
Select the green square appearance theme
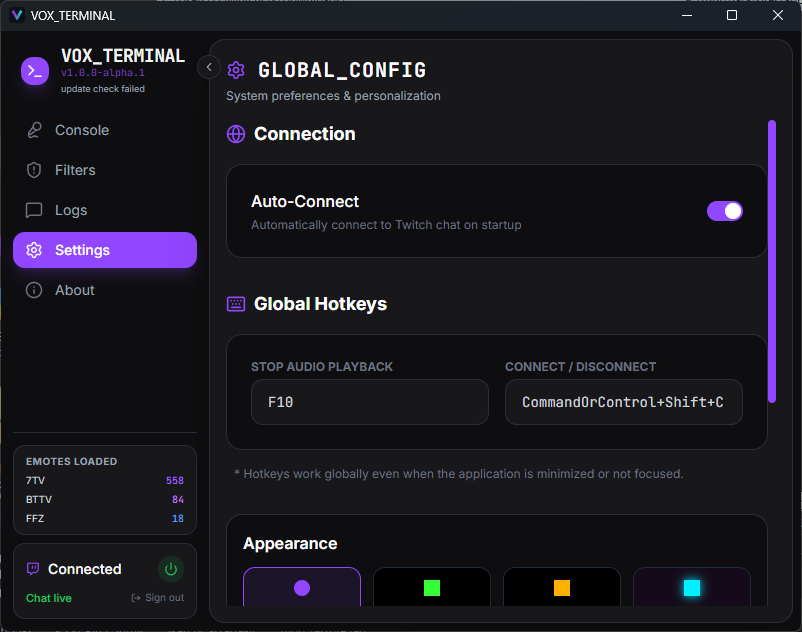(x=432, y=587)
